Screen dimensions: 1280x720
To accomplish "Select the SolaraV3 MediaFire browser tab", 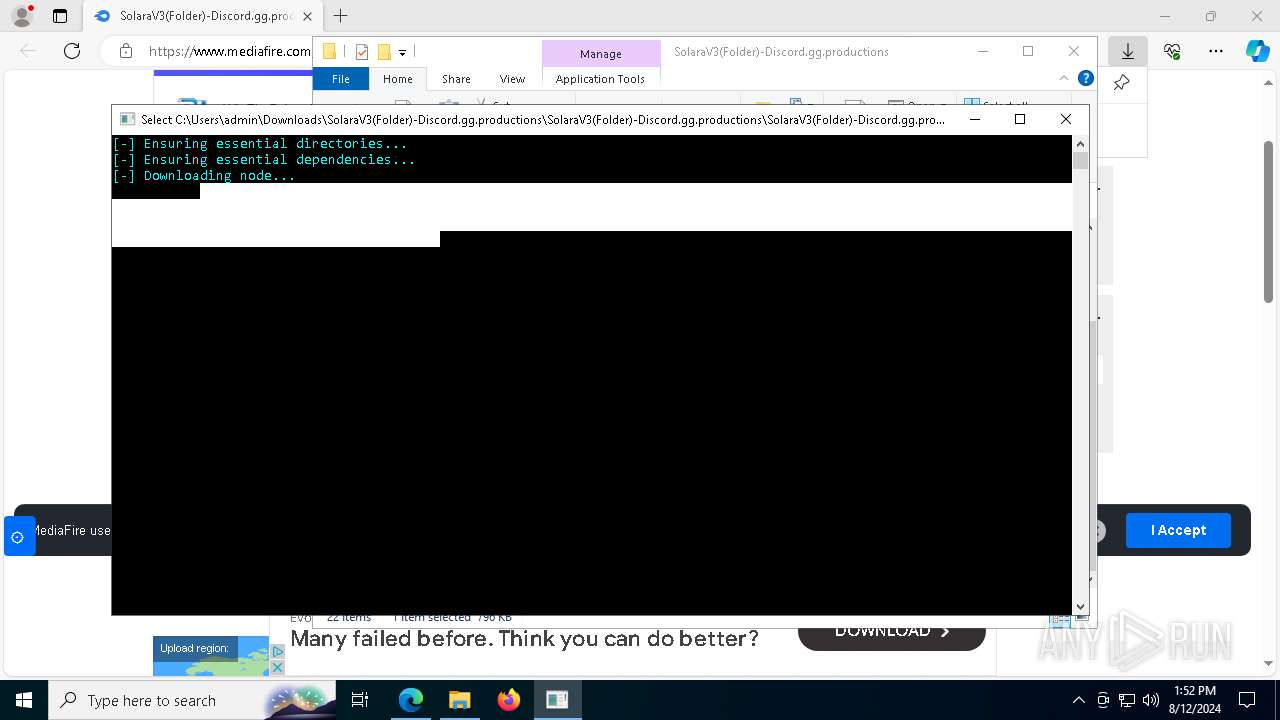I will (x=204, y=16).
